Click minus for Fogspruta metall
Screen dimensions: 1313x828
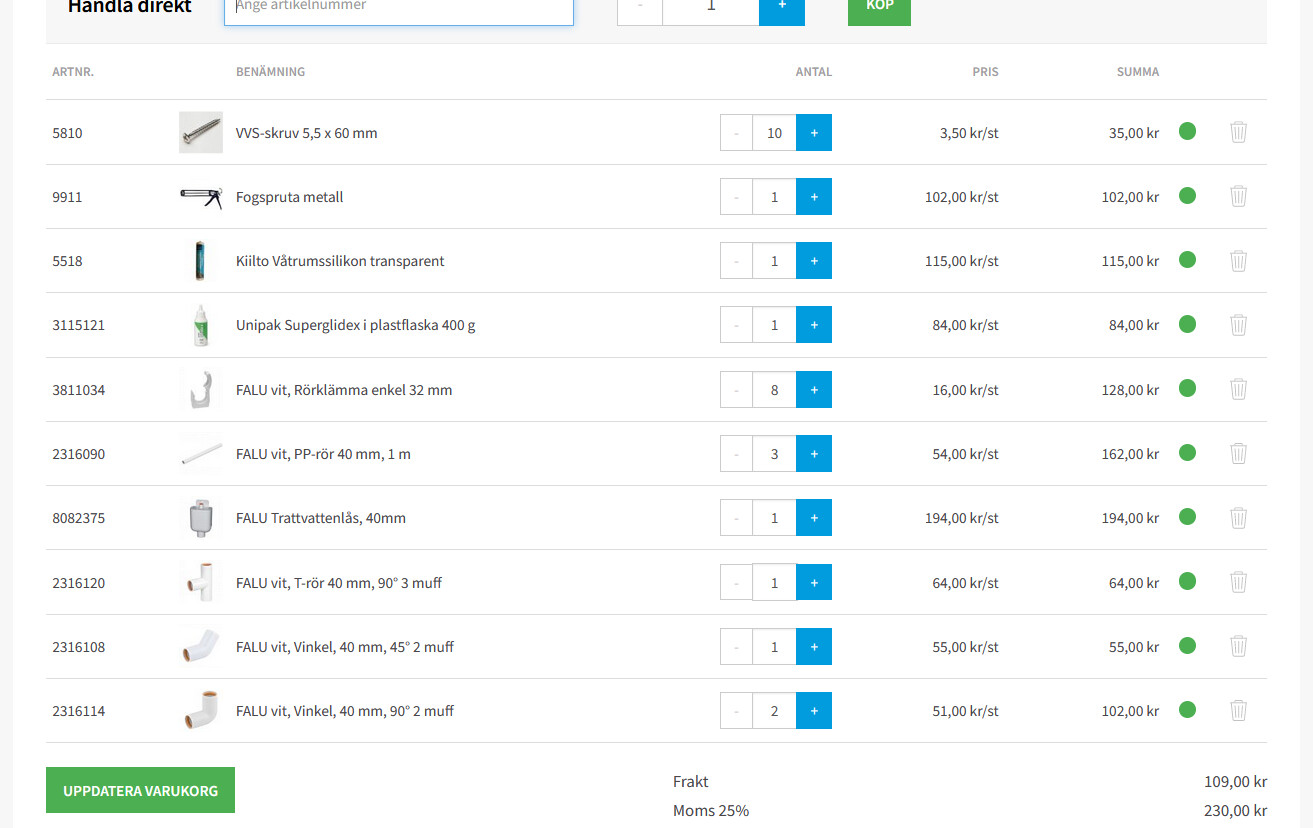point(736,197)
